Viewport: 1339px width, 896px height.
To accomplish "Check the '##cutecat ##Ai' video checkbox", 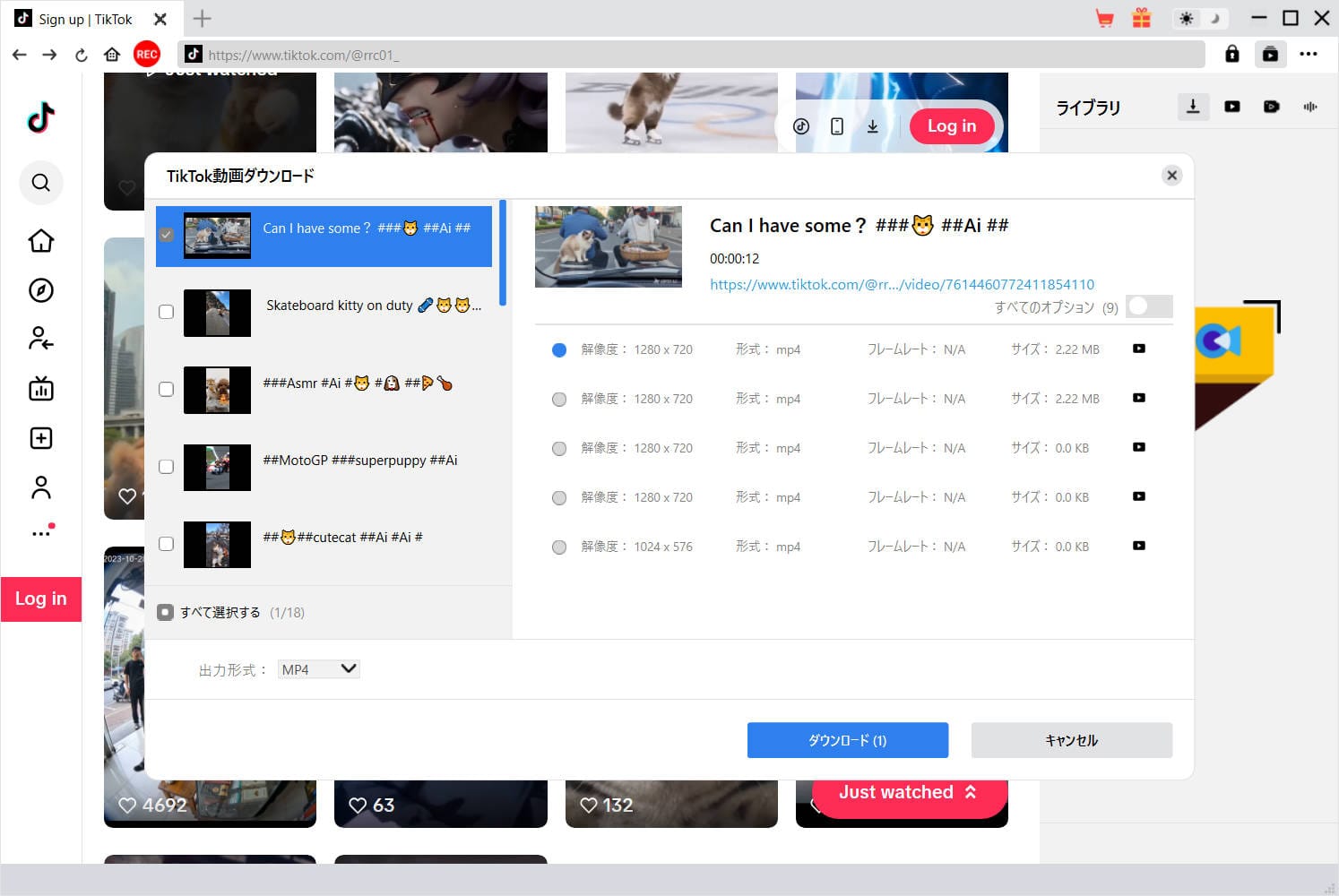I will [166, 544].
